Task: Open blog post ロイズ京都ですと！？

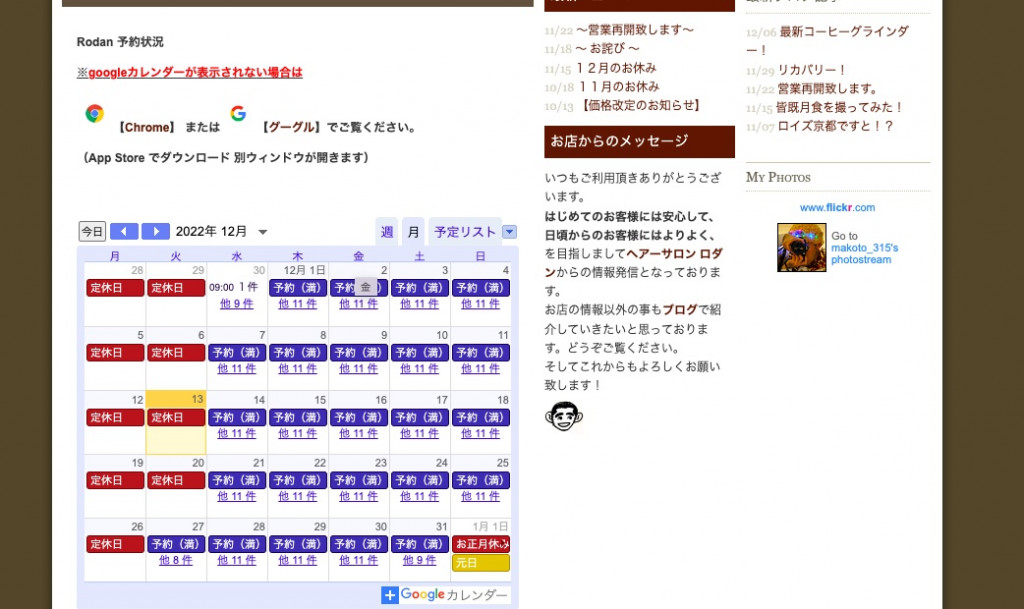Action: [x=836, y=126]
